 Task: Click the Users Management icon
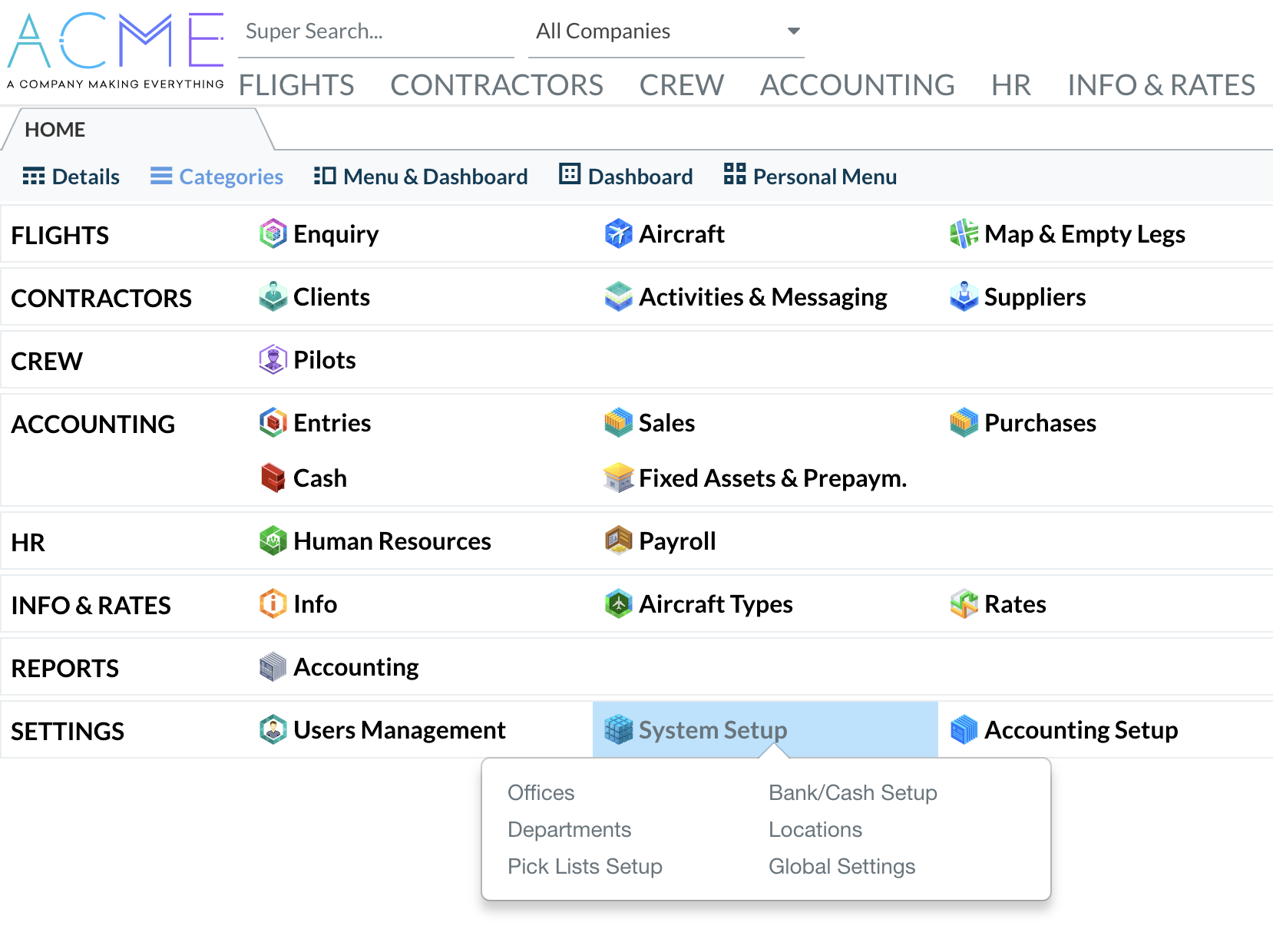tap(273, 730)
